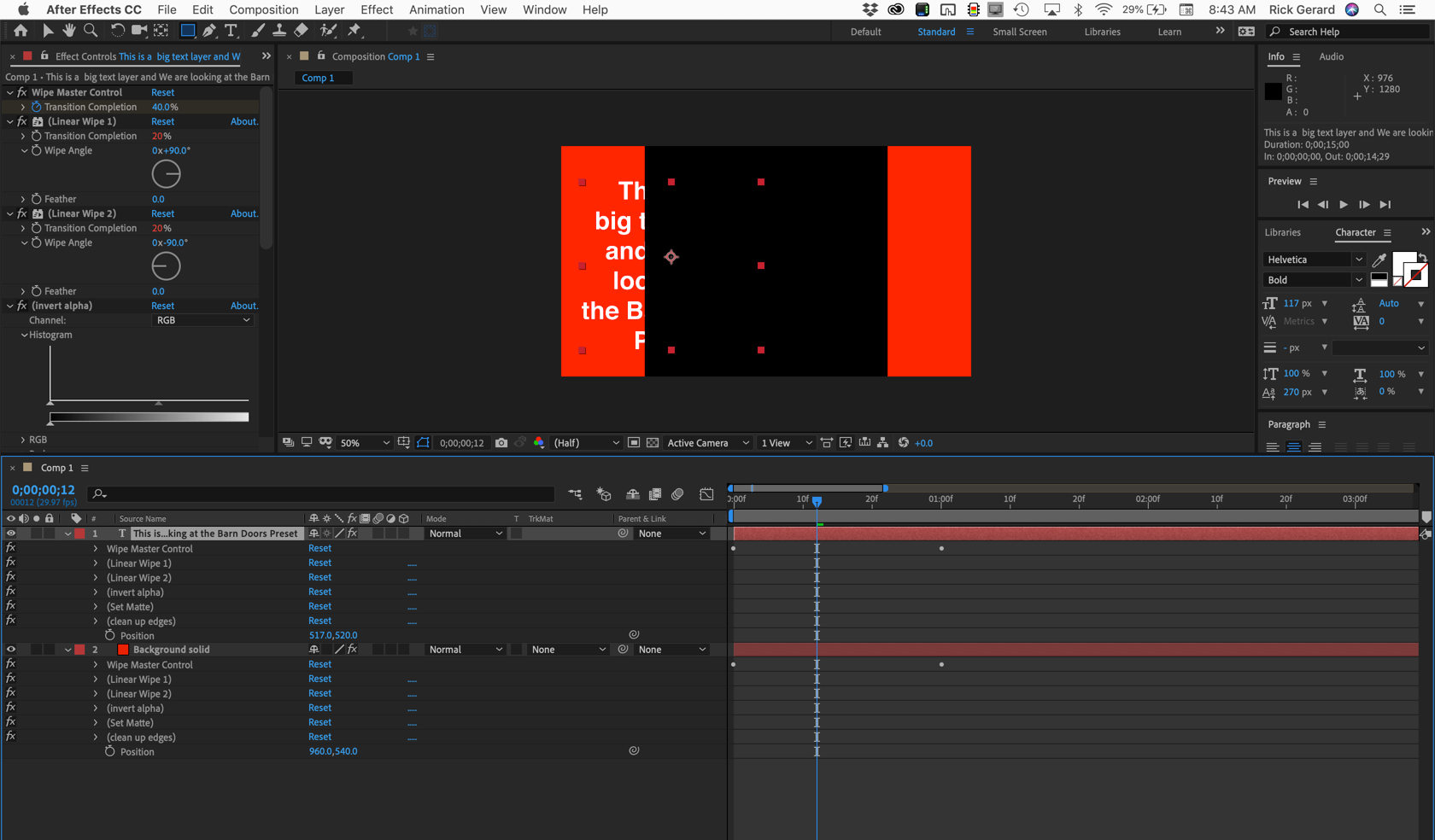Screen dimensions: 1435x840
Task: Select the Roto Brush tool
Action: coord(328,31)
